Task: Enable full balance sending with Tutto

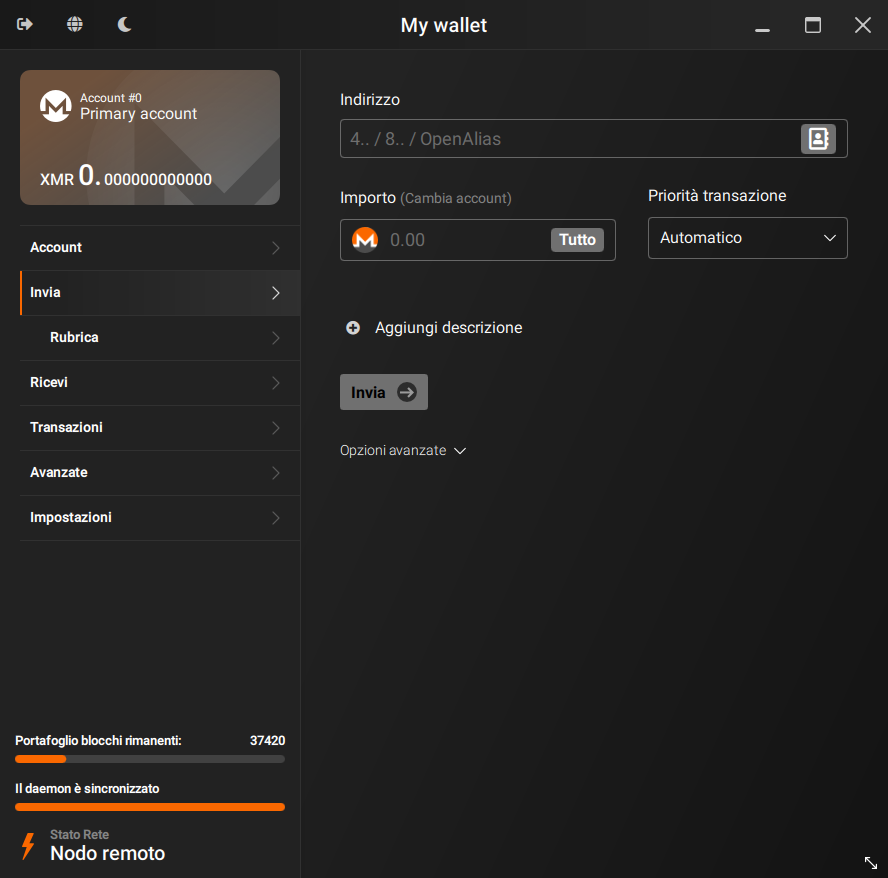Action: [x=577, y=239]
